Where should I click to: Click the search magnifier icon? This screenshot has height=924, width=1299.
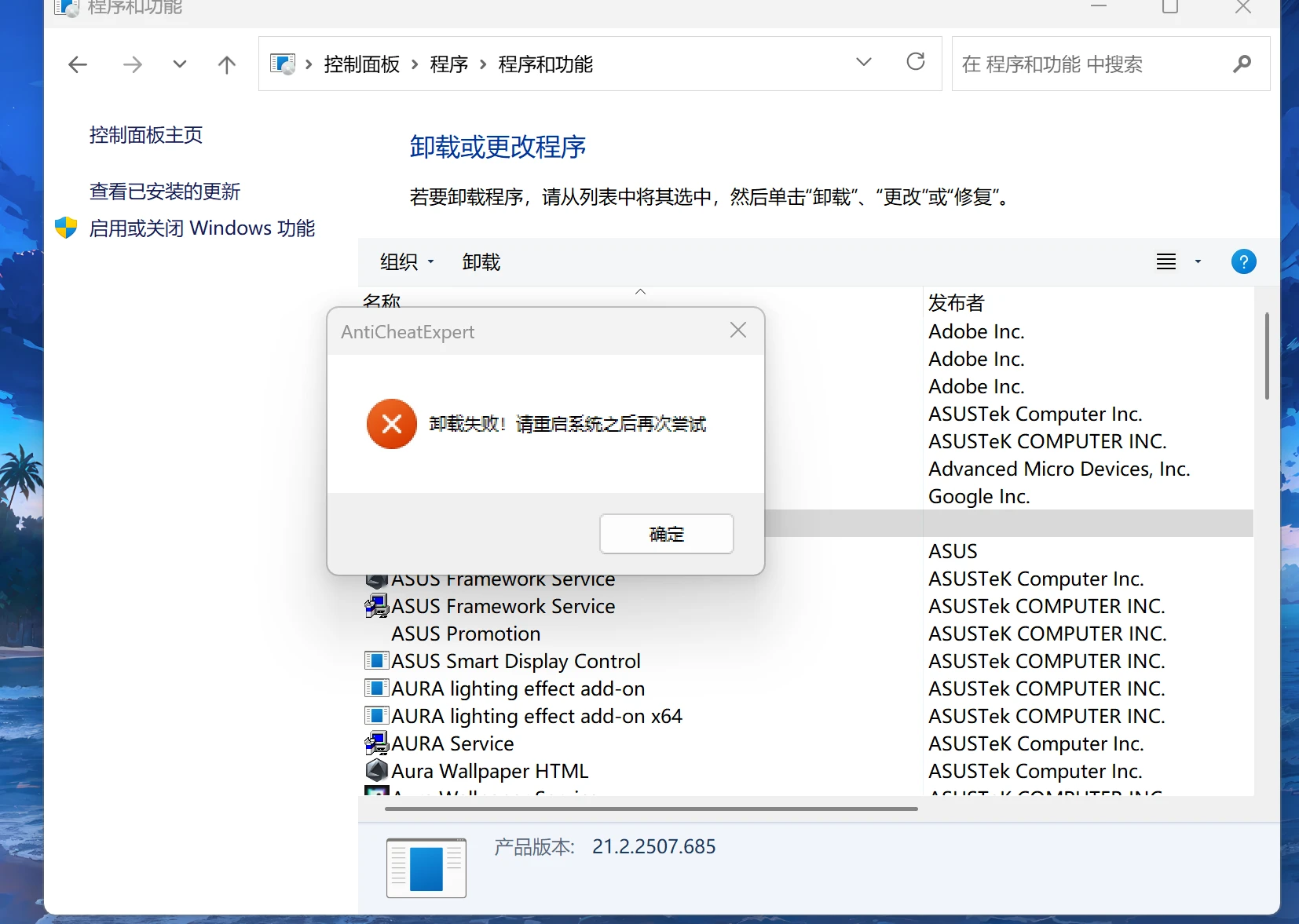coord(1242,64)
